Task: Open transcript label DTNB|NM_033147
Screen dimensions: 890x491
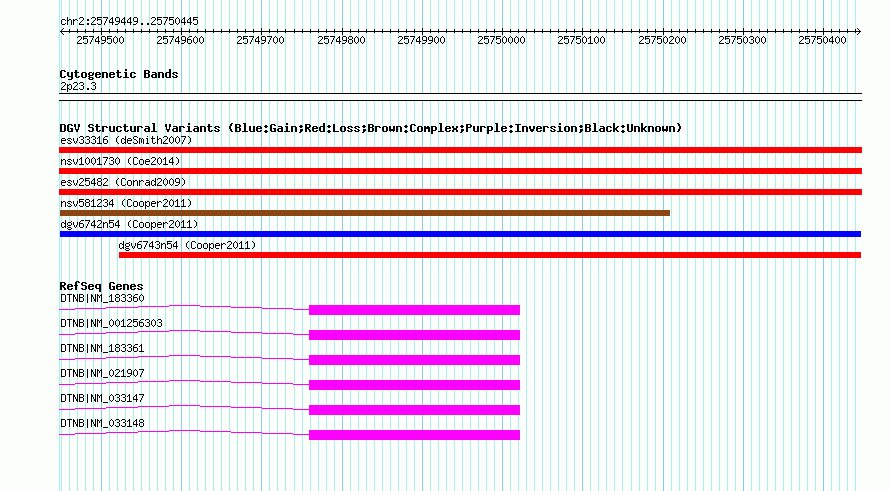Action: (x=102, y=398)
